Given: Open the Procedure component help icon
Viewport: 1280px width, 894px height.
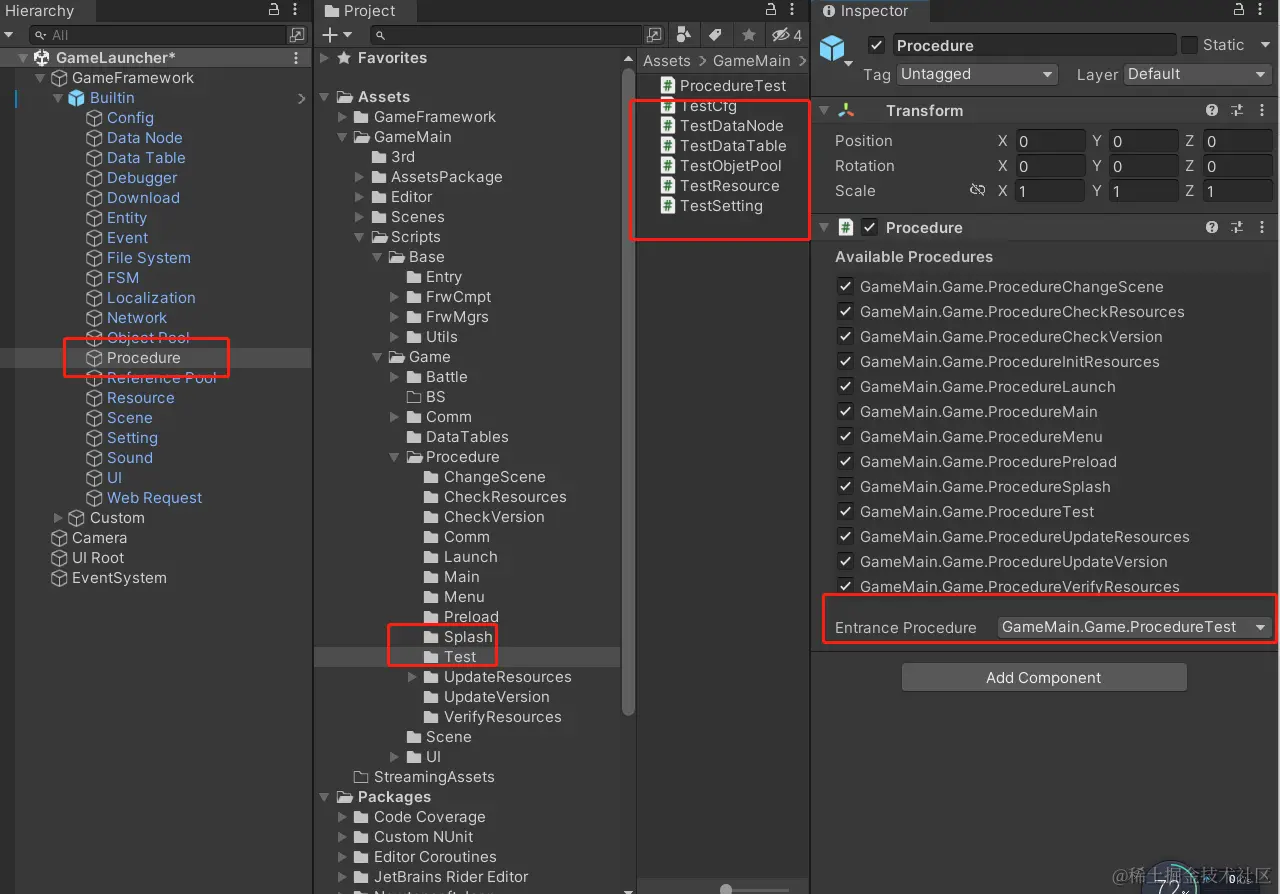Looking at the screenshot, I should pos(1212,228).
